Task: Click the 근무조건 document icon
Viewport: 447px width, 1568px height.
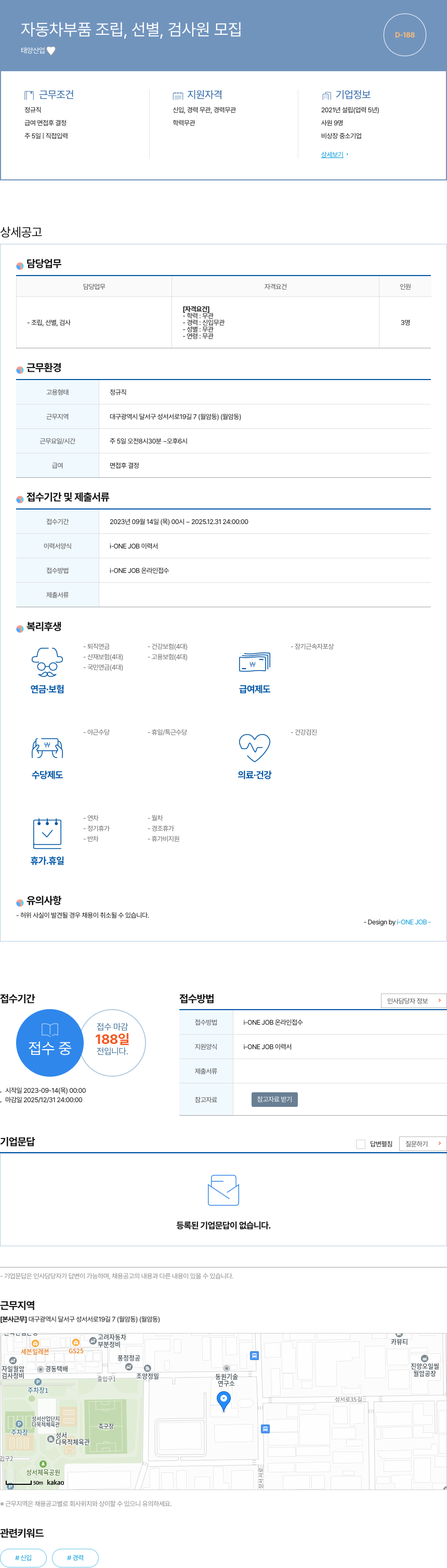Action: [x=29, y=95]
